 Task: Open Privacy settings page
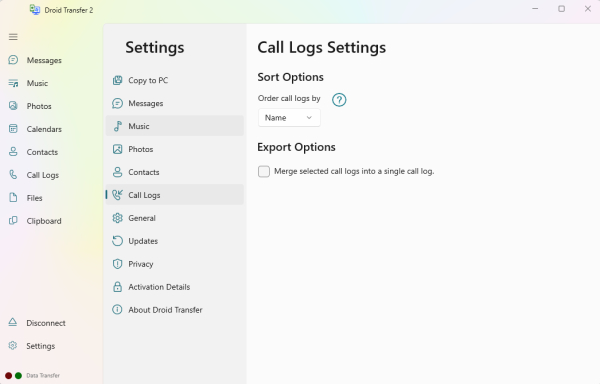point(174,264)
